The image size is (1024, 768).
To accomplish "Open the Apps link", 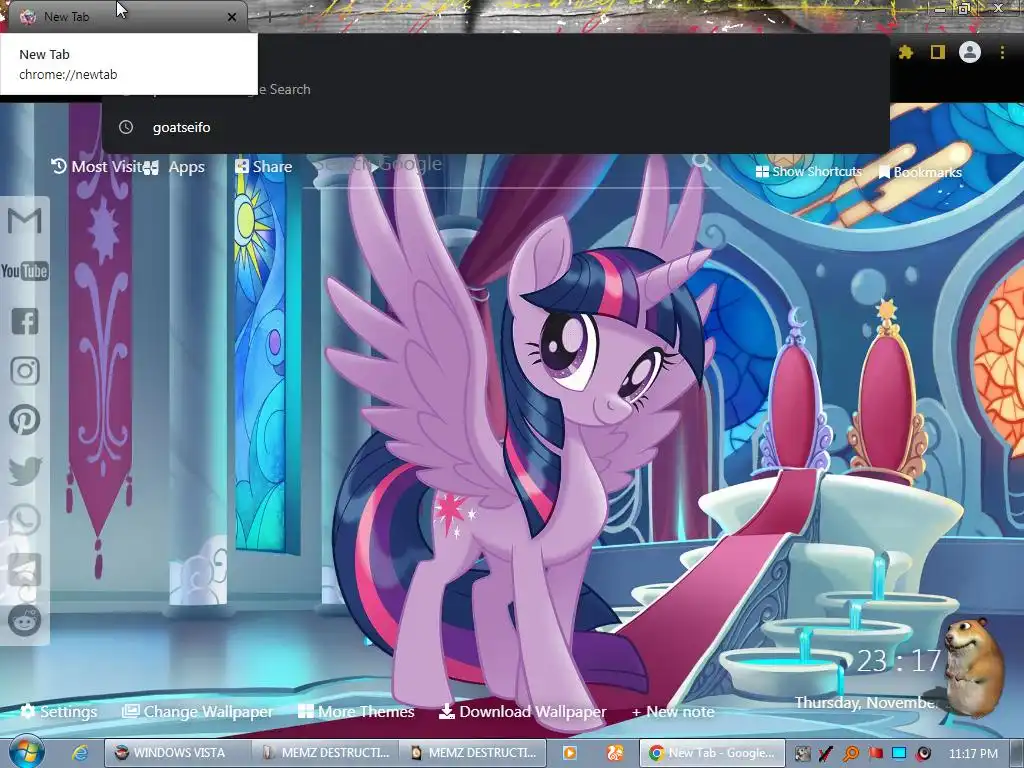I will tap(174, 167).
